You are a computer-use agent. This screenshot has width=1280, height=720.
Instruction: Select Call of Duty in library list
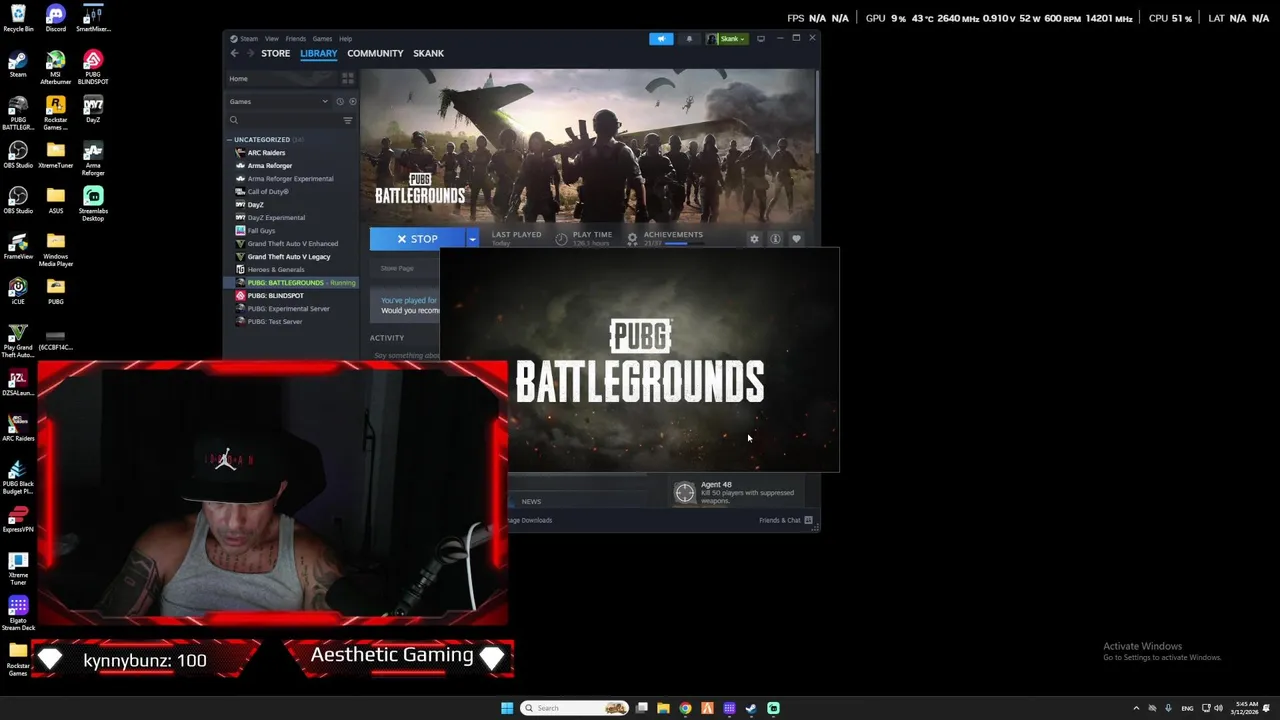pos(291,192)
